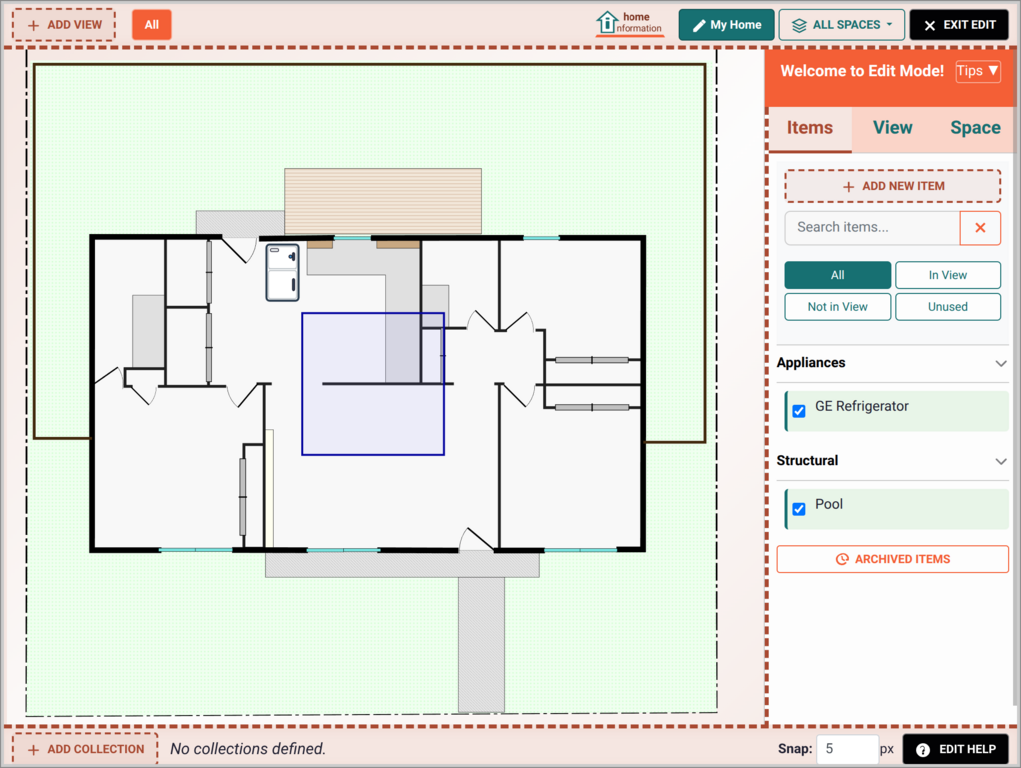Click the Pool item label
1021x768 pixels.
(828, 504)
